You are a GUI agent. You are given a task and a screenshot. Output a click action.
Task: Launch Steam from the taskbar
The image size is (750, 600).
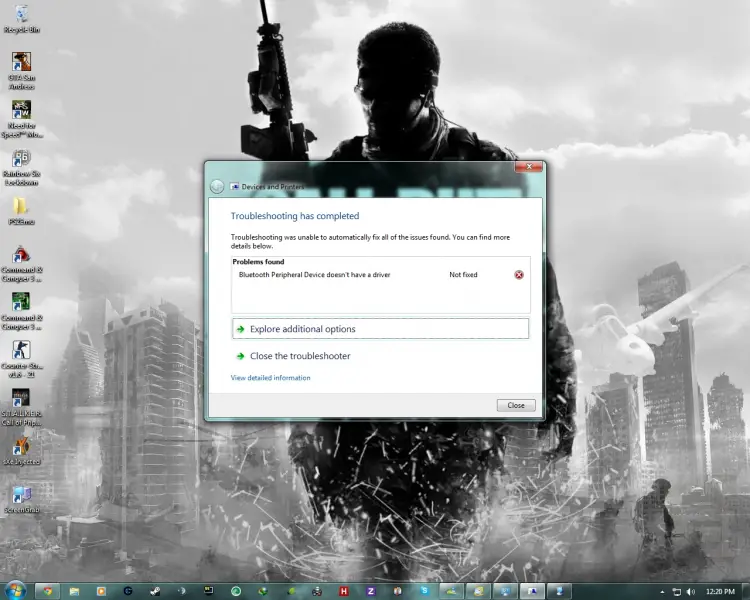tap(155, 591)
